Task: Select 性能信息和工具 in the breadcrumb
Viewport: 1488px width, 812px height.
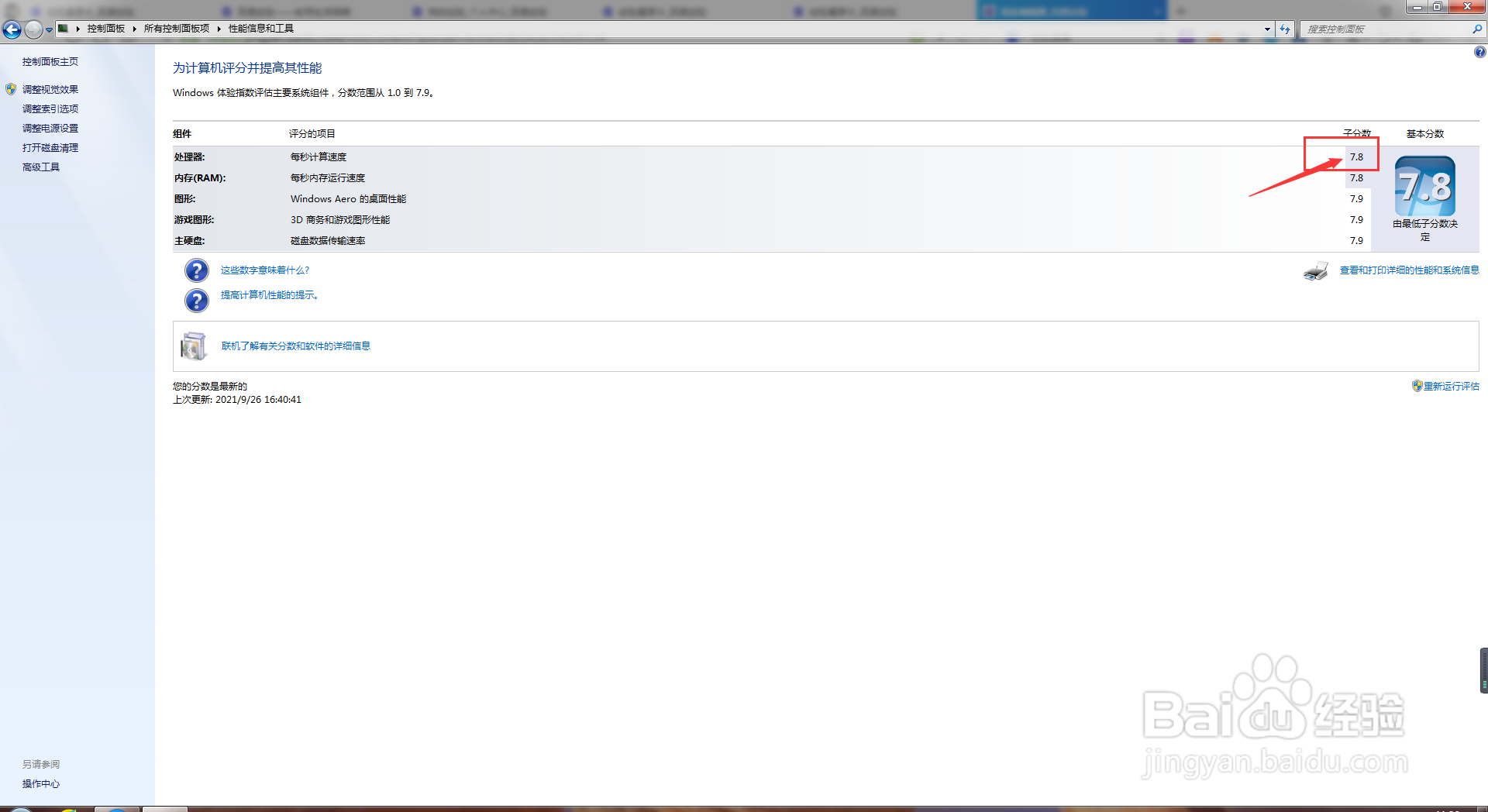Action: pyautogui.click(x=261, y=29)
